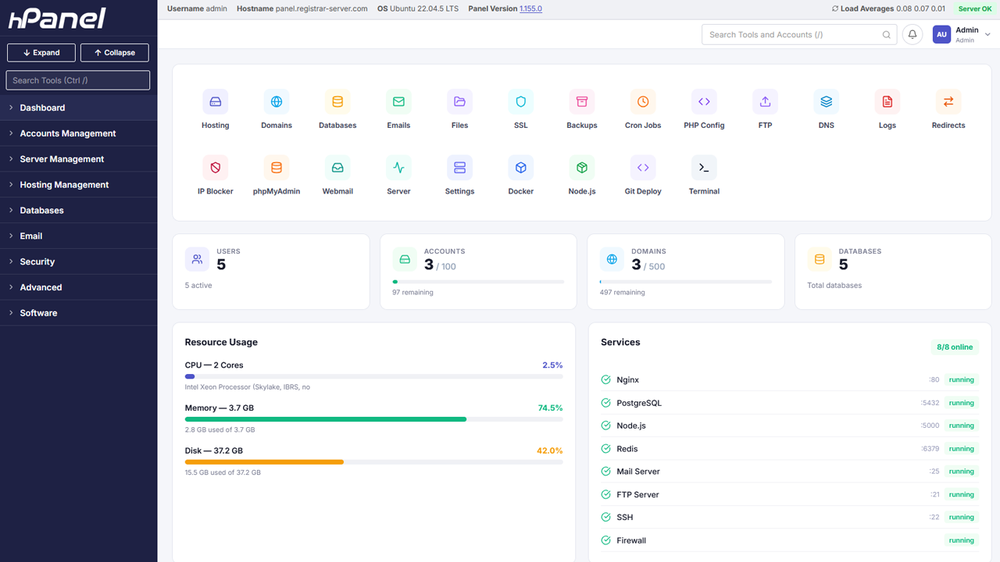Image resolution: width=1000 pixels, height=562 pixels.
Task: Open the DNS layers icon
Action: (826, 102)
